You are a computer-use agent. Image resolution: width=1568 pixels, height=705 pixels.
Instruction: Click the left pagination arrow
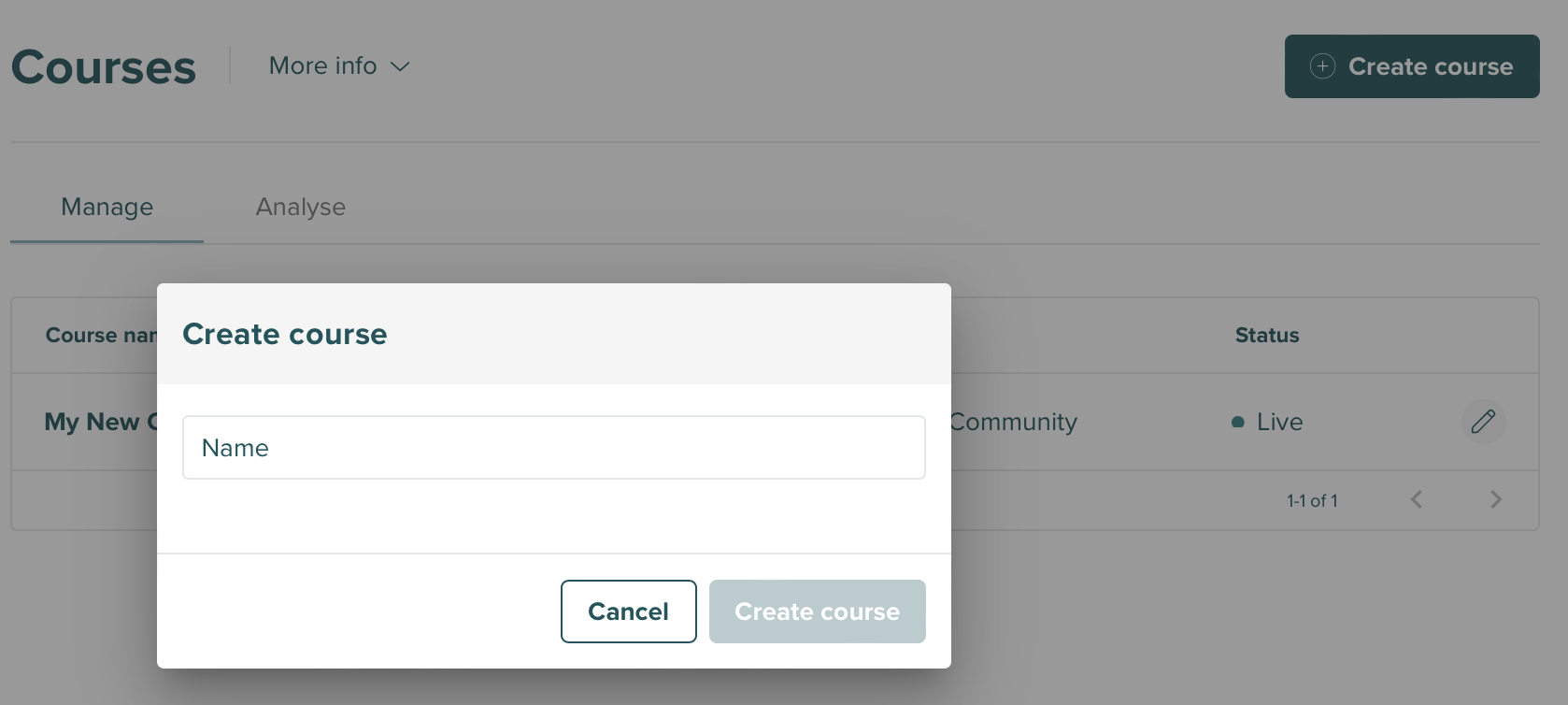(x=1418, y=499)
